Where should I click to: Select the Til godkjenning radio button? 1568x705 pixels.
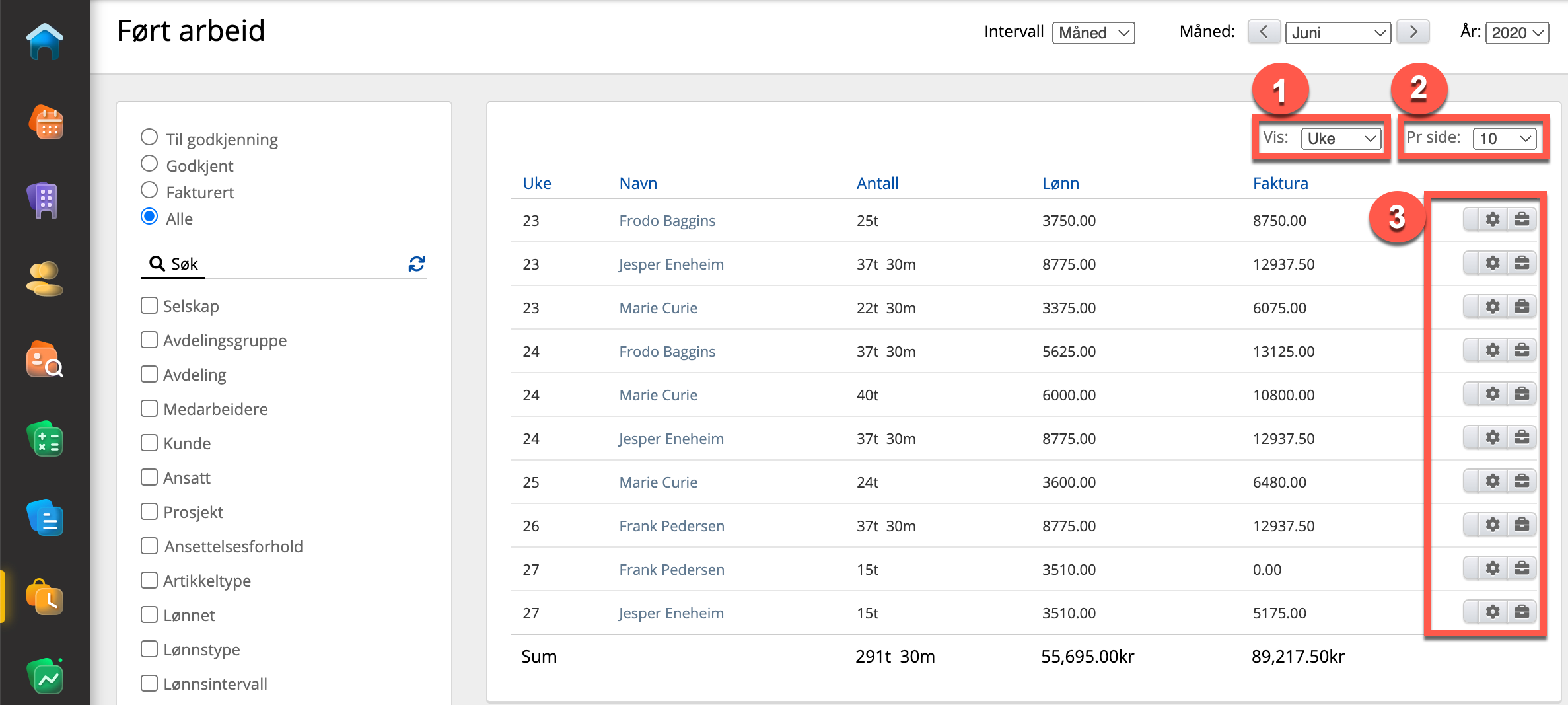pos(149,137)
